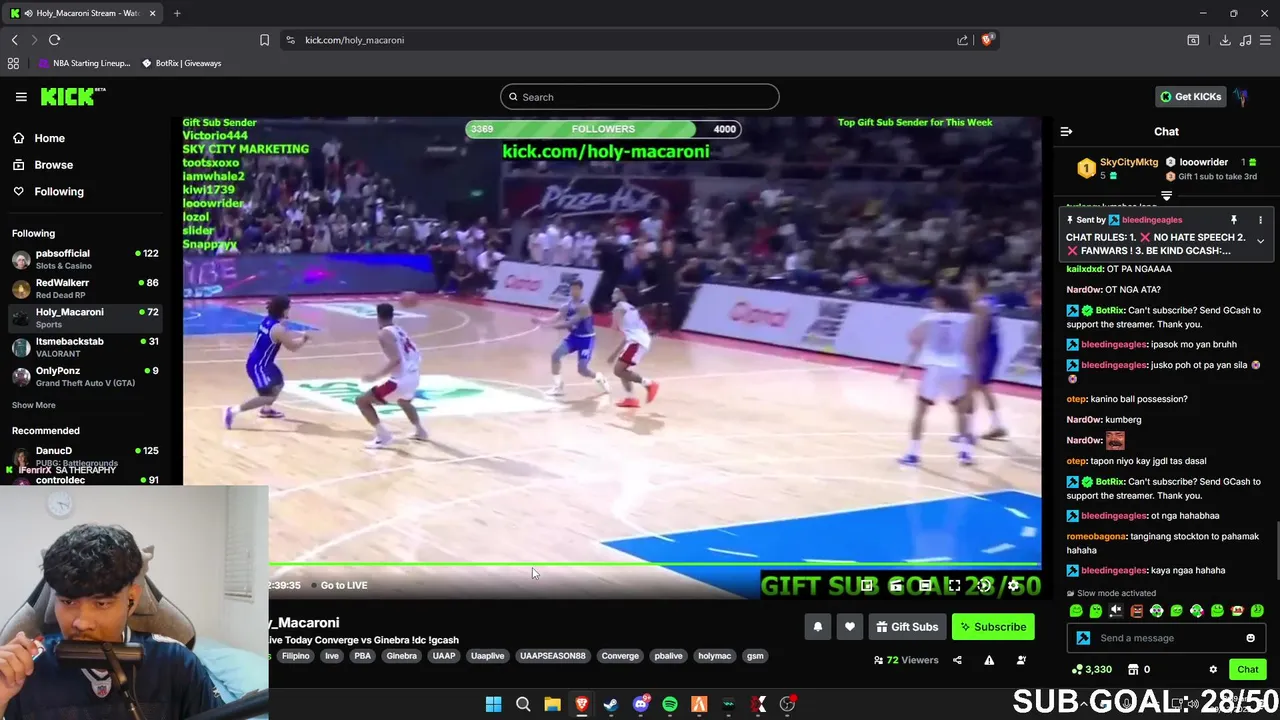Open the emoji picker in chat

pos(1250,638)
